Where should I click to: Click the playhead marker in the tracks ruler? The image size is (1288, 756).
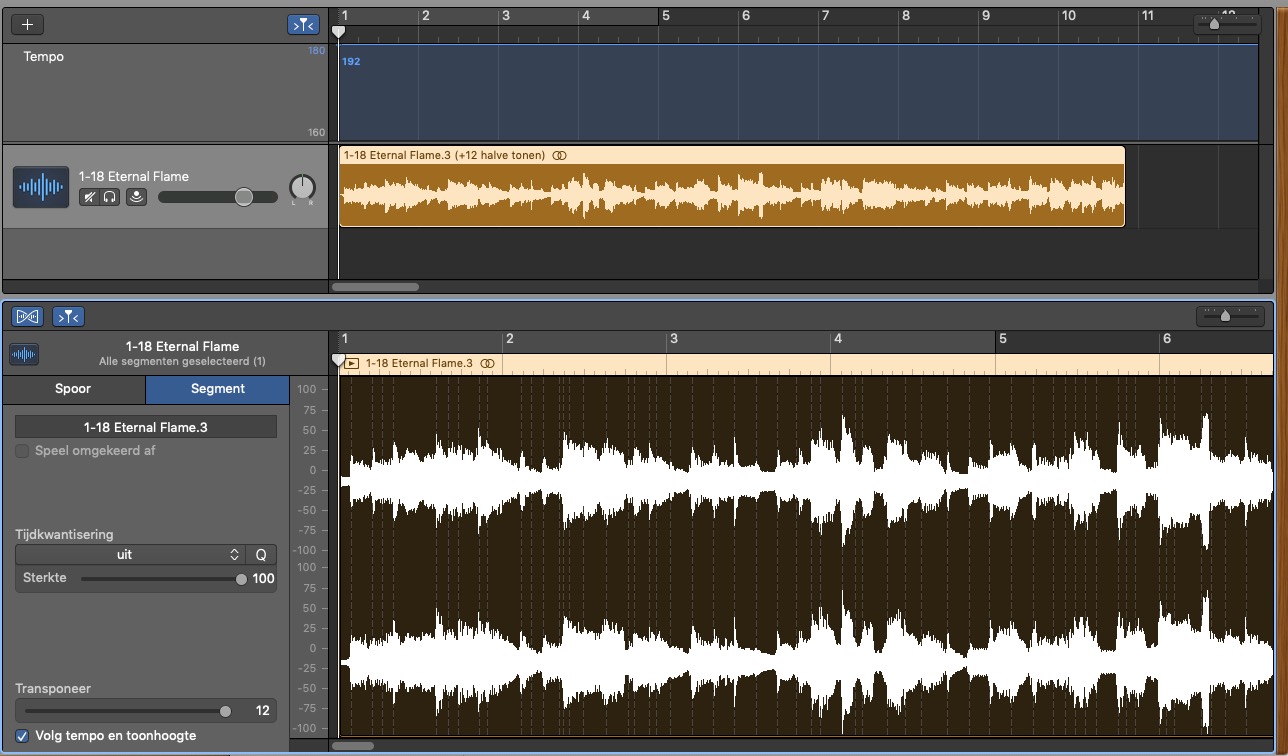tap(338, 32)
